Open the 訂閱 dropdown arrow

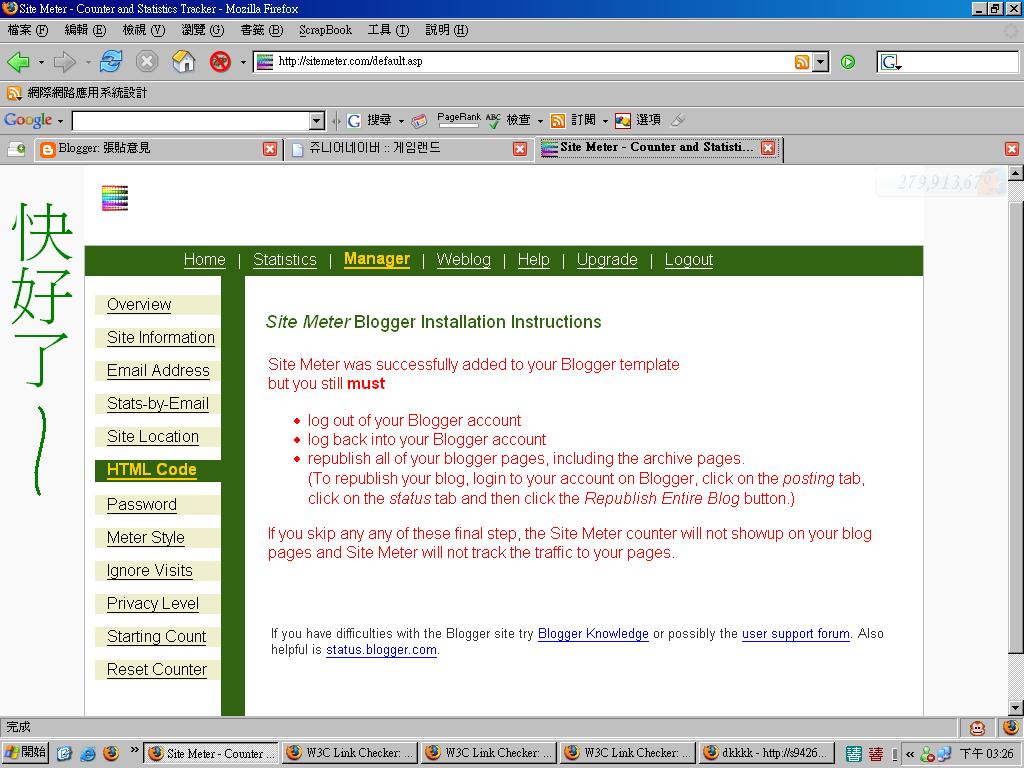[x=605, y=121]
